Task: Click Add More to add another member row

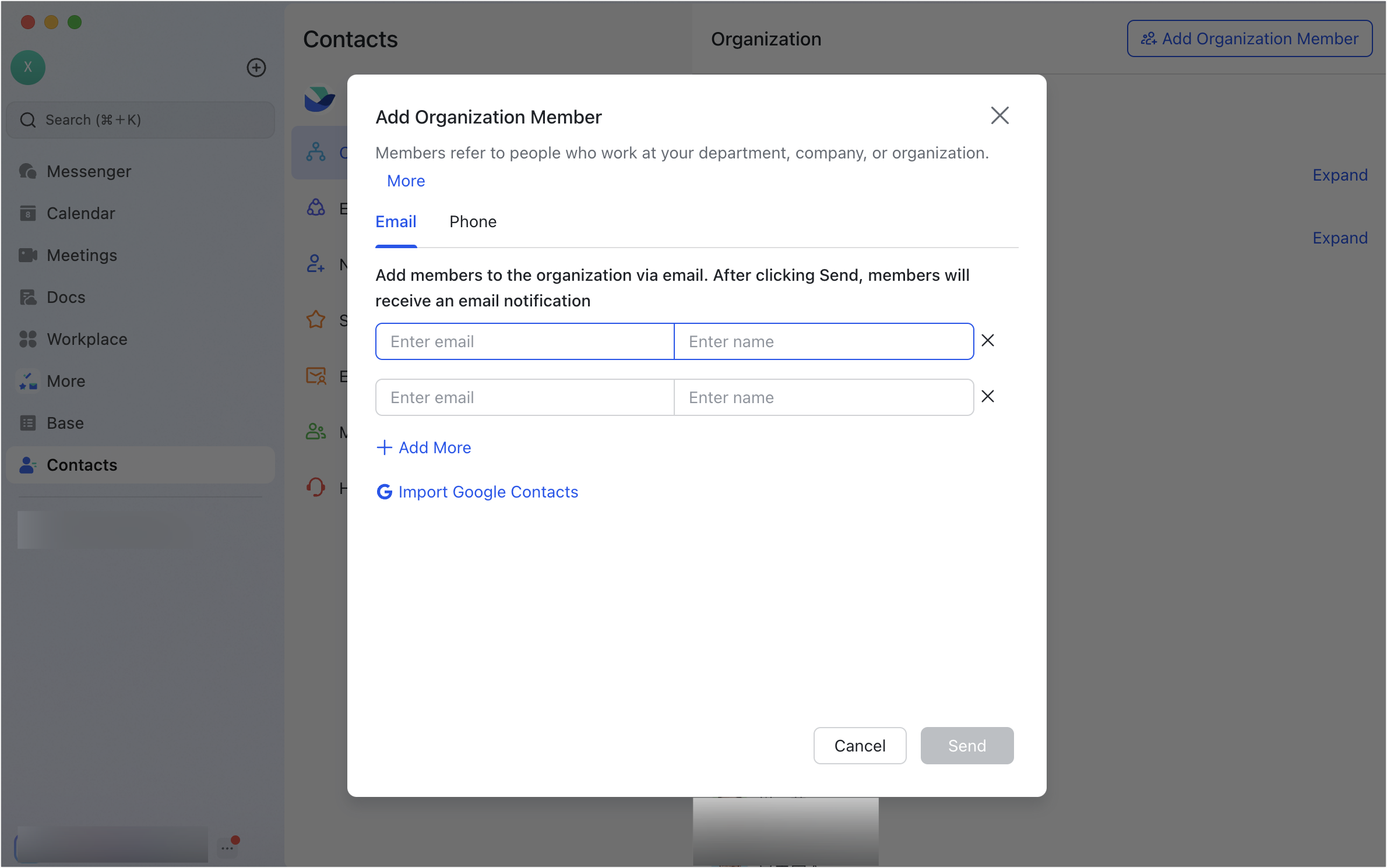Action: [x=424, y=447]
